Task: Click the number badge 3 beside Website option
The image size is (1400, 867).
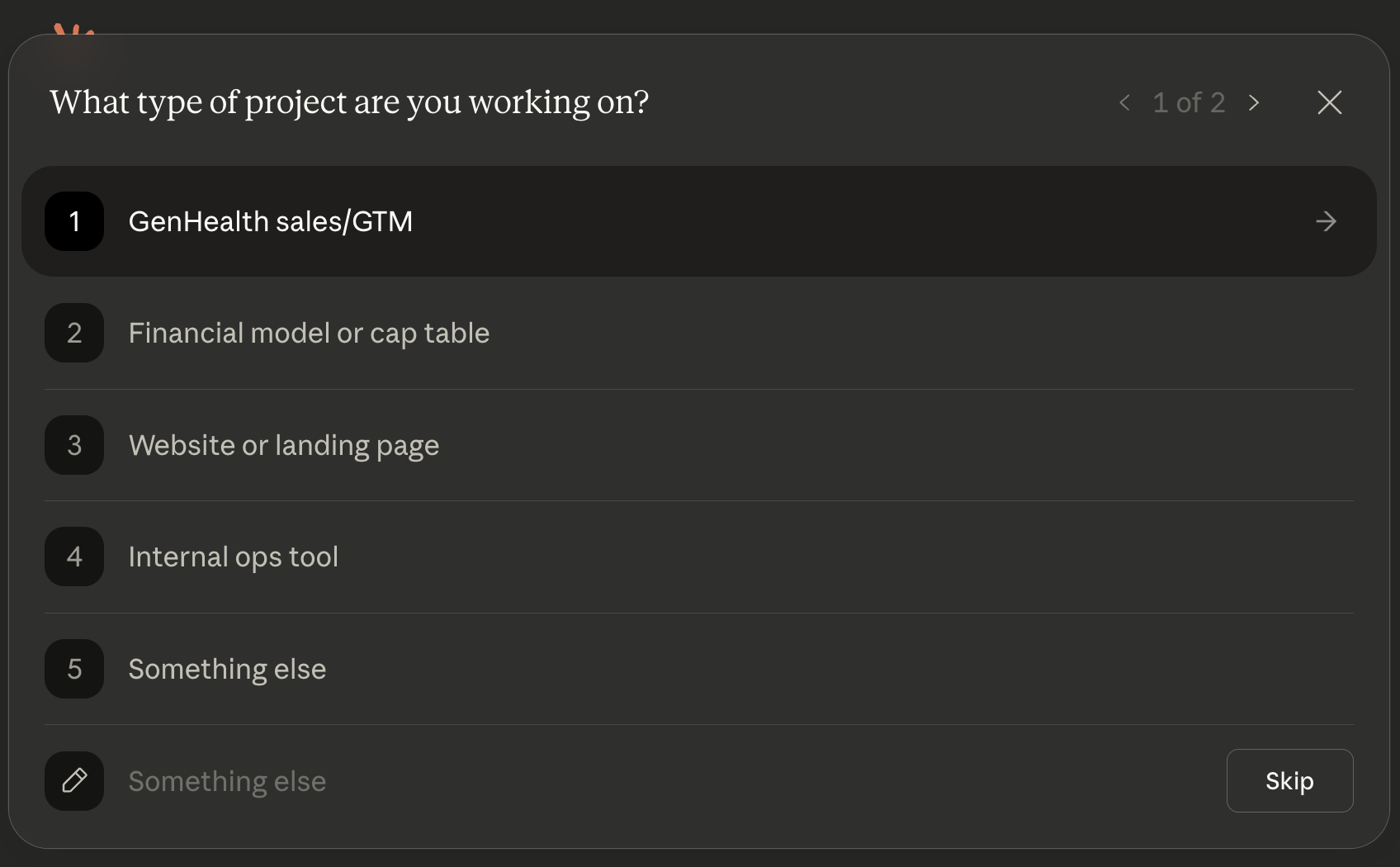Action: pos(74,445)
